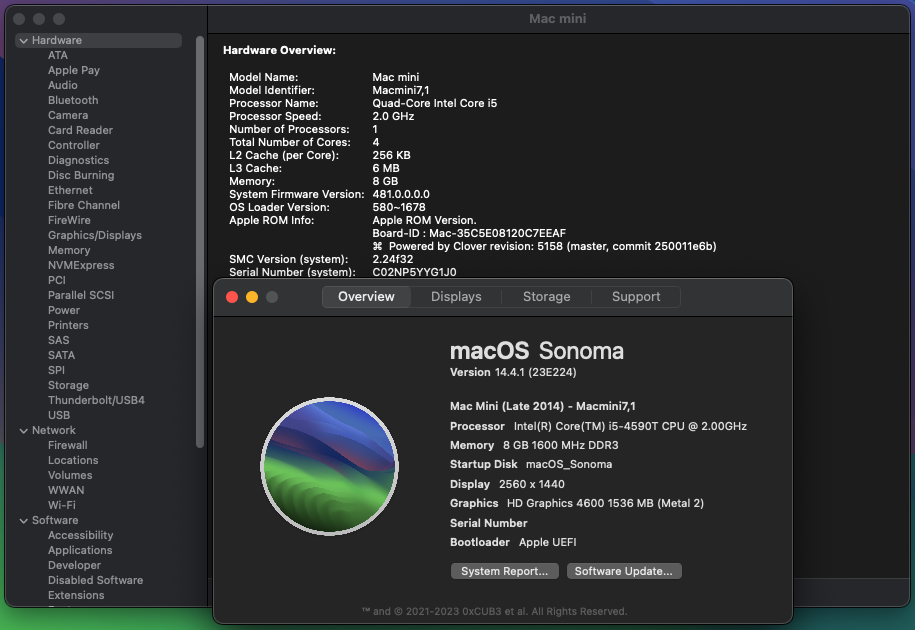Image resolution: width=915 pixels, height=630 pixels.
Task: Click the Board-ID Mac-35C5E08120C7EEAF text
Action: point(469,233)
